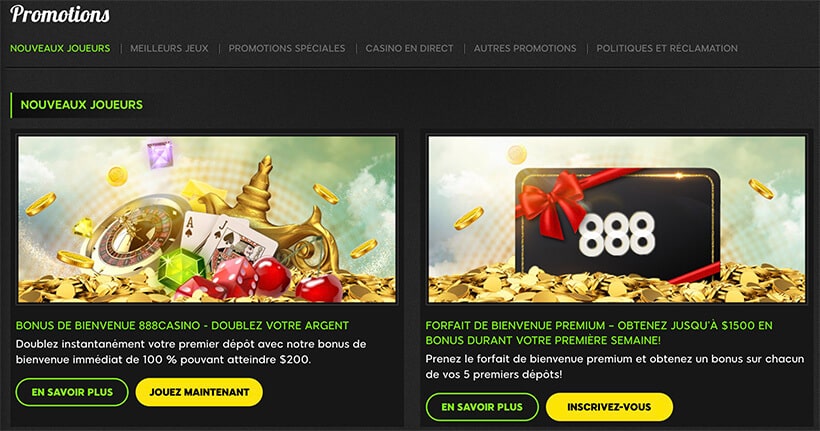Open Autres Promotions tab

(x=525, y=48)
